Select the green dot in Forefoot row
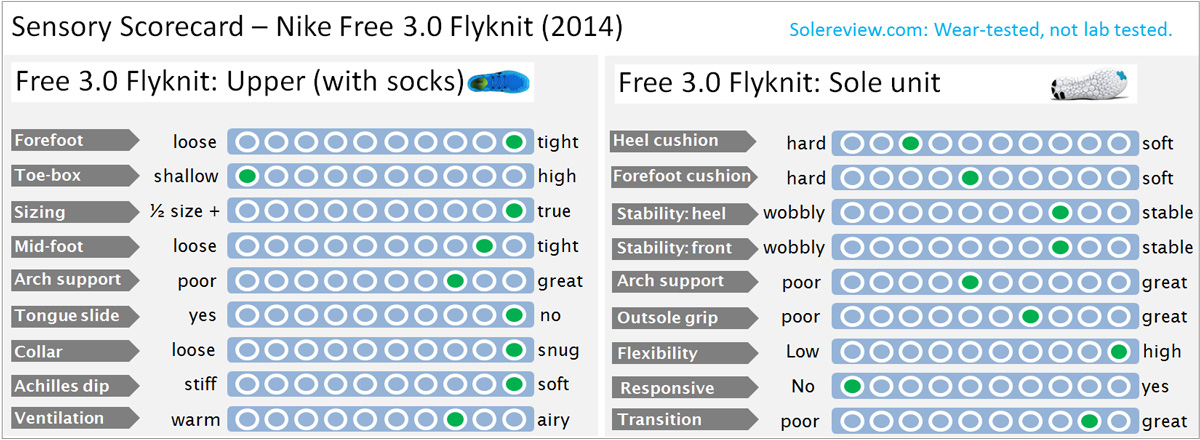This screenshot has width=1200, height=440. 515,142
